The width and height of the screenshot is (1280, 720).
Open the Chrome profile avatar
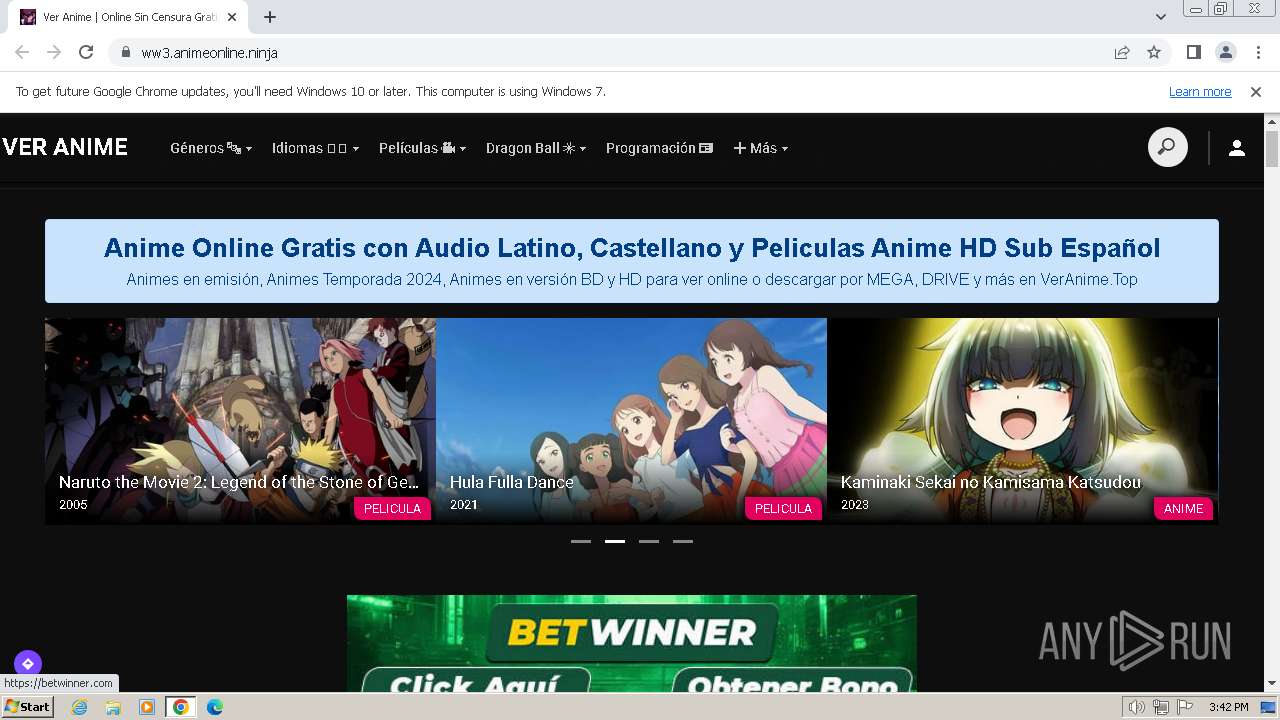pyautogui.click(x=1225, y=52)
